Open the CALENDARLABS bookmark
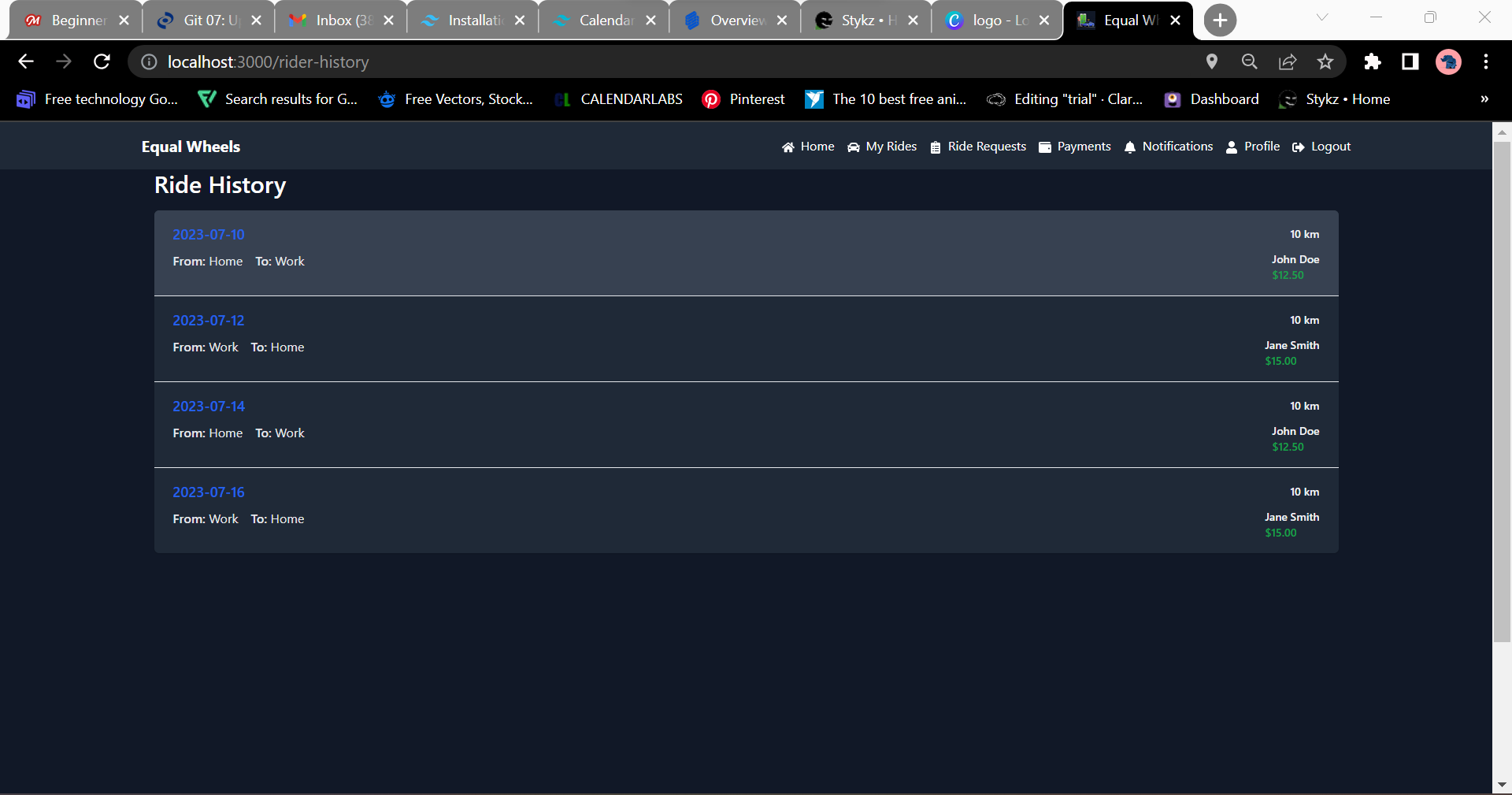 coord(619,99)
